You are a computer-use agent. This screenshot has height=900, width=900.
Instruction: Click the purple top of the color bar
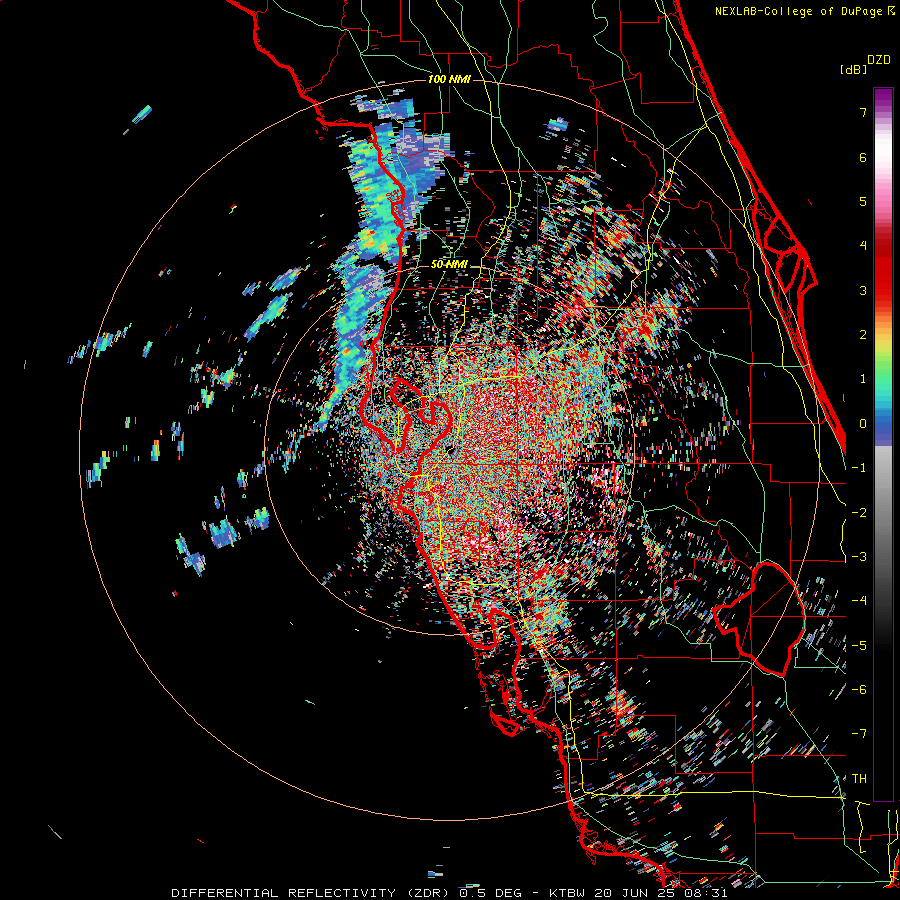click(x=883, y=99)
